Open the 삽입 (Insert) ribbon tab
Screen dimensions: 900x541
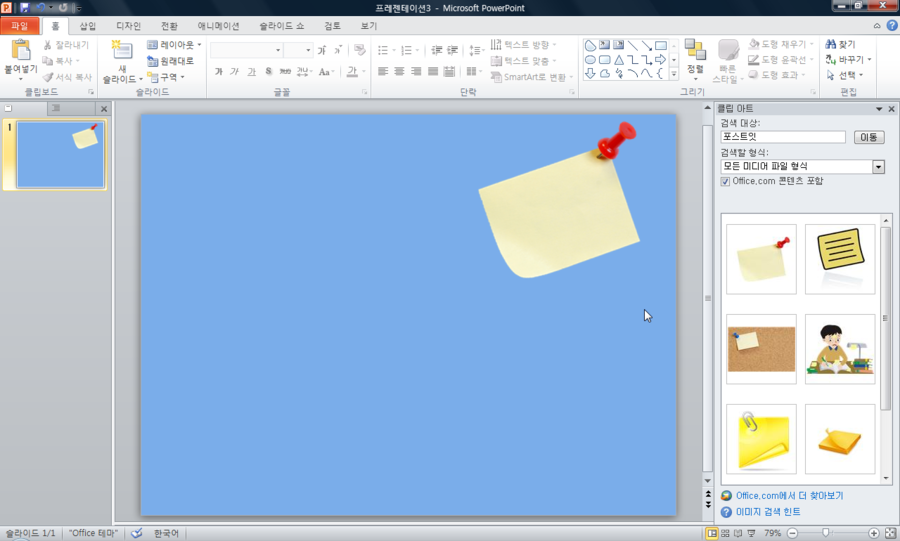click(x=88, y=25)
